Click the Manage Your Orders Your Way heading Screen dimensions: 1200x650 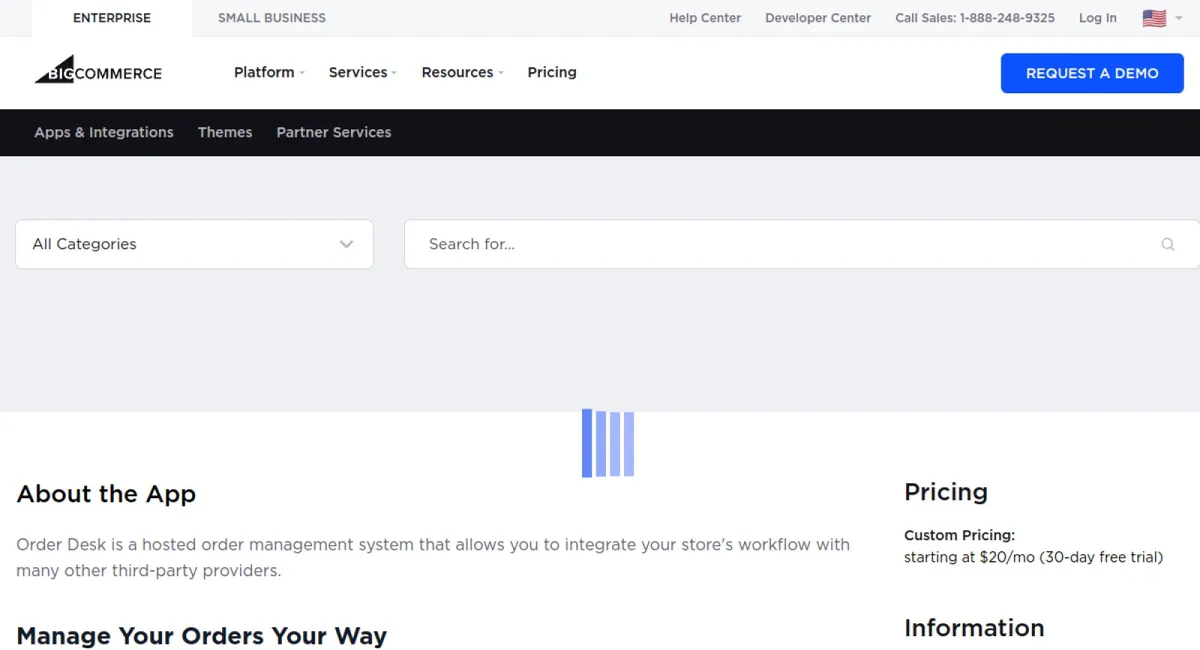pos(201,636)
